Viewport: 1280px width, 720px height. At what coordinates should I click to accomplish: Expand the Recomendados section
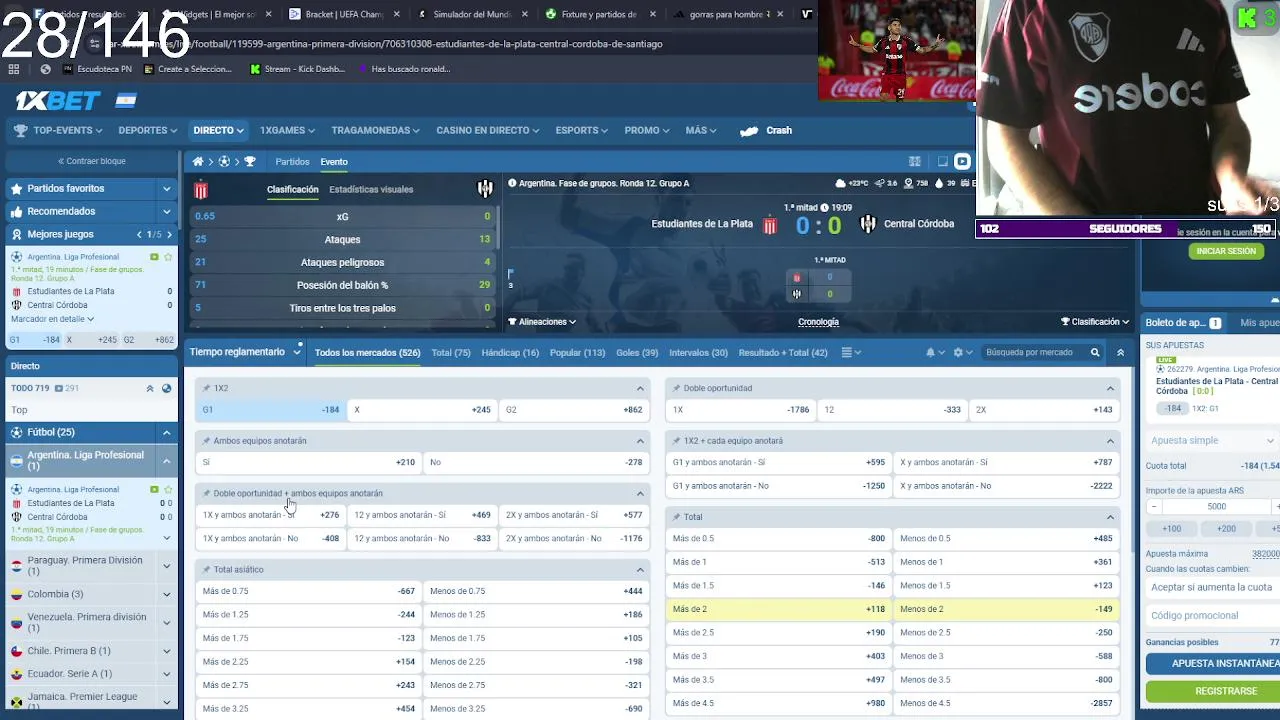[166, 211]
